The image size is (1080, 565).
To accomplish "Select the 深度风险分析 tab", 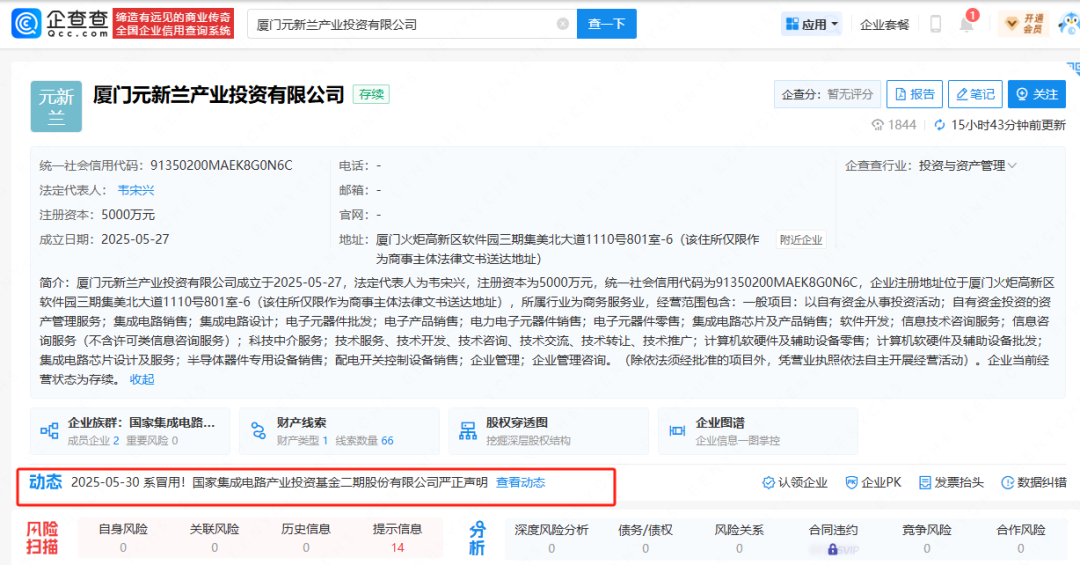I will (x=551, y=530).
